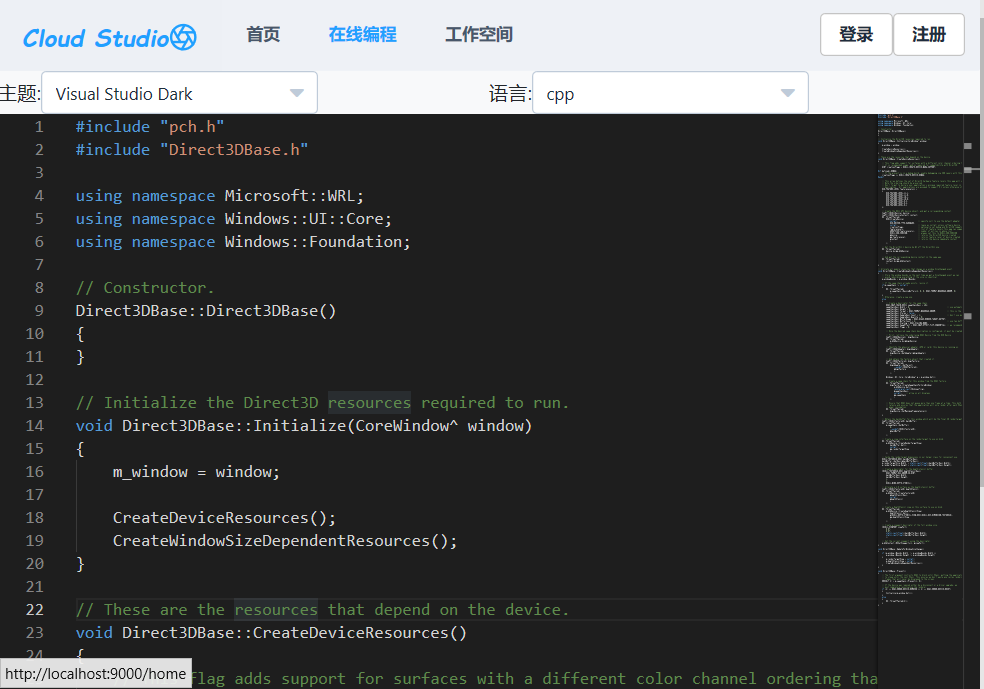The width and height of the screenshot is (984, 689).
Task: Click 'These are the resources' comment line
Action: 322,609
